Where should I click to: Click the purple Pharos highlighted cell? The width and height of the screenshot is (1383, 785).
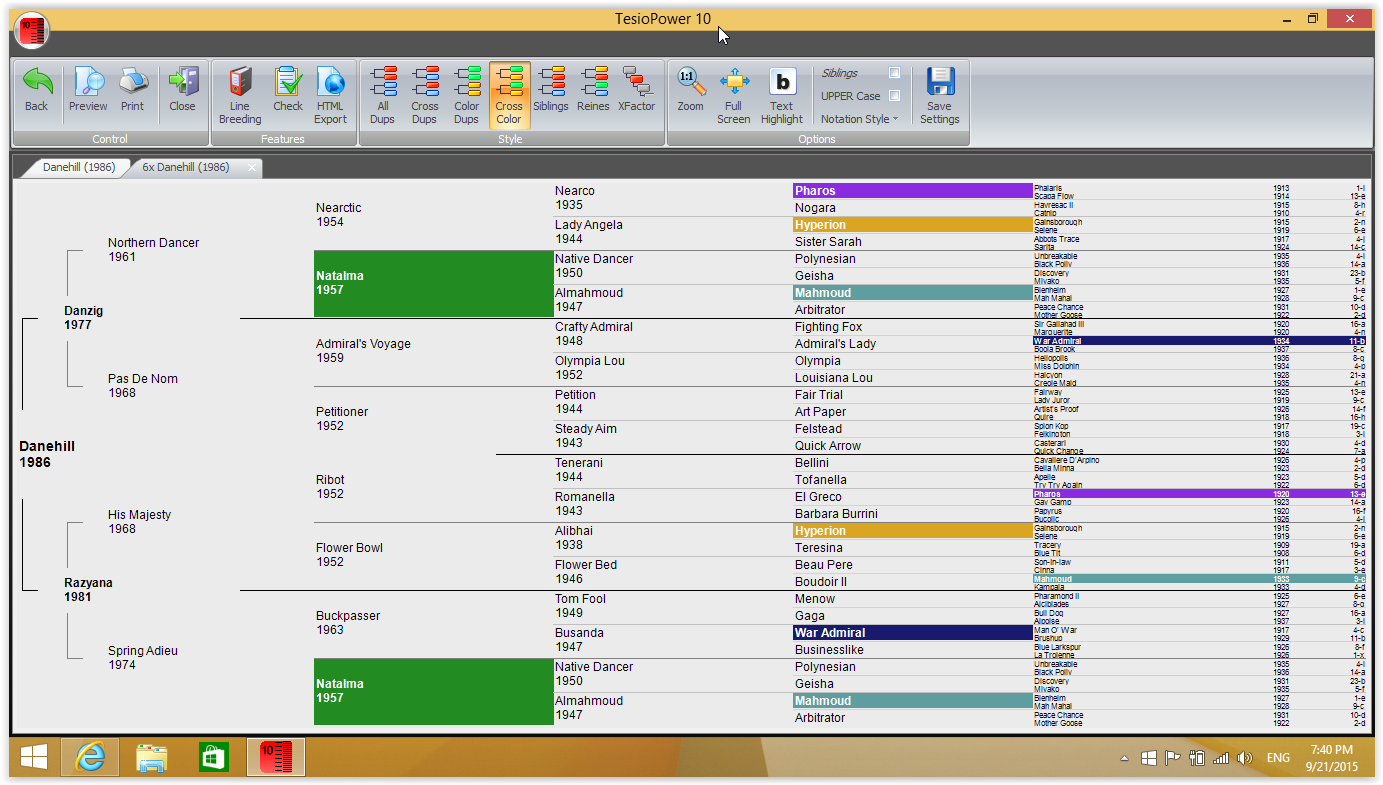tap(912, 191)
